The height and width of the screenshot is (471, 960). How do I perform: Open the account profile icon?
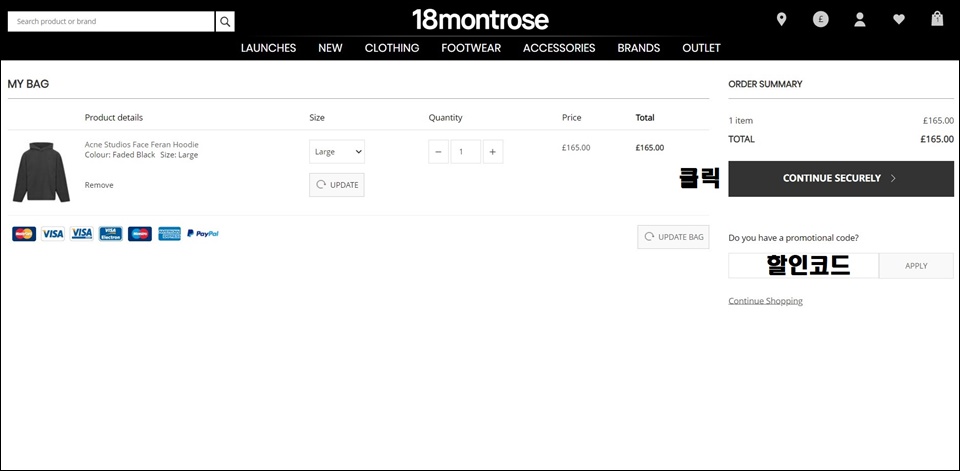point(860,20)
